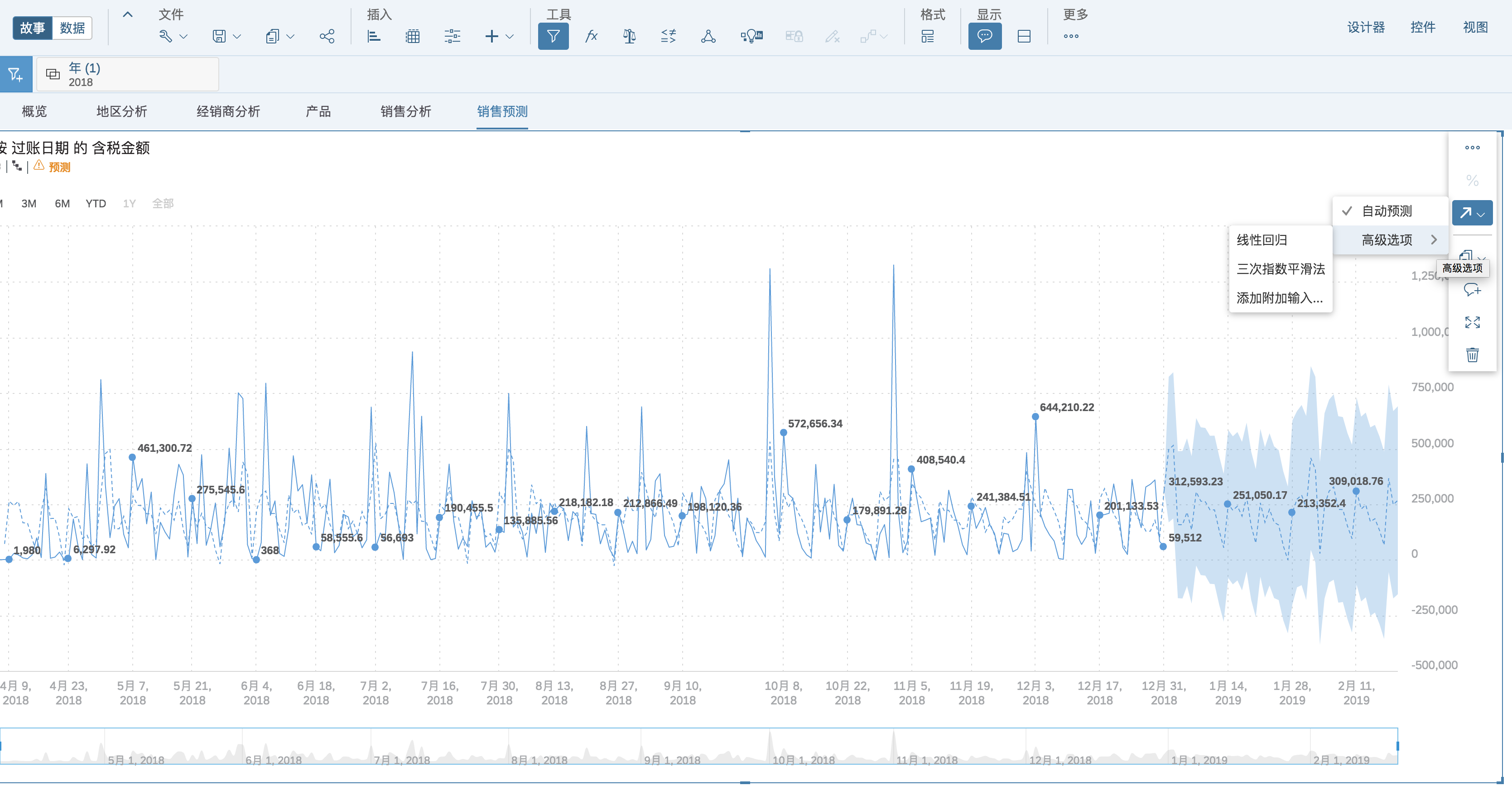Open 设计器 panel
The width and height of the screenshot is (1512, 795).
1365,27
